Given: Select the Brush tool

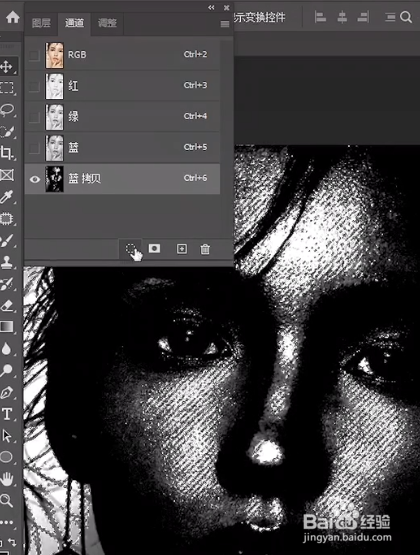Looking at the screenshot, I should point(6,241).
